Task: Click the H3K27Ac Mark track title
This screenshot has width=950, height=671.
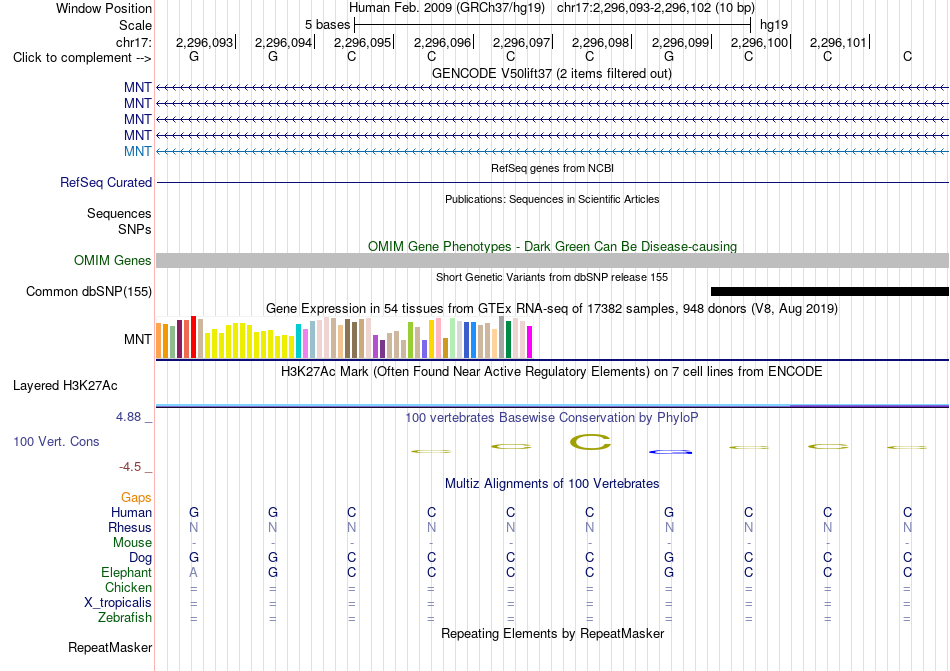Action: click(552, 371)
